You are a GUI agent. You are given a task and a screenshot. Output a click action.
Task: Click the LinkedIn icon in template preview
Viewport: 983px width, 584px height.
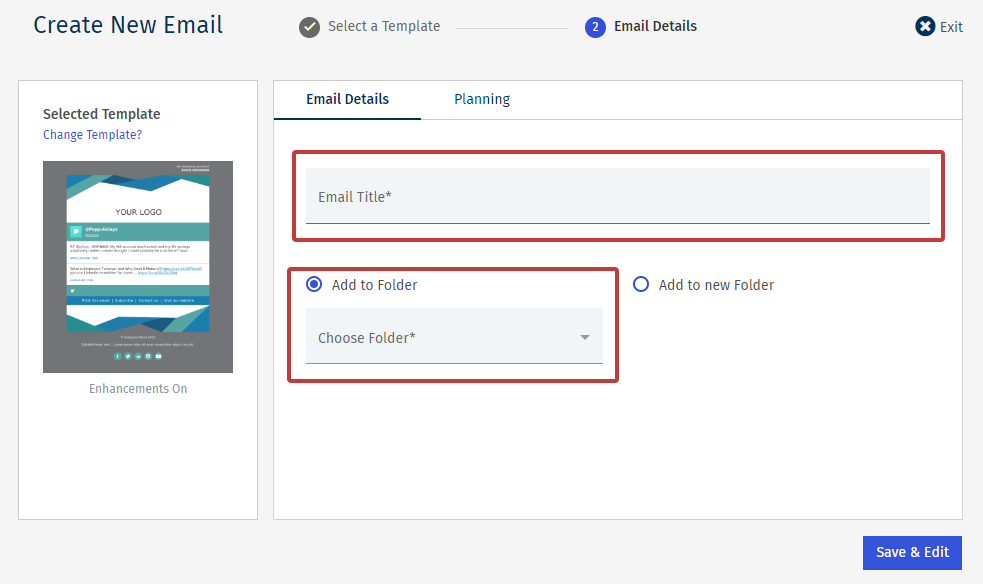pos(138,356)
